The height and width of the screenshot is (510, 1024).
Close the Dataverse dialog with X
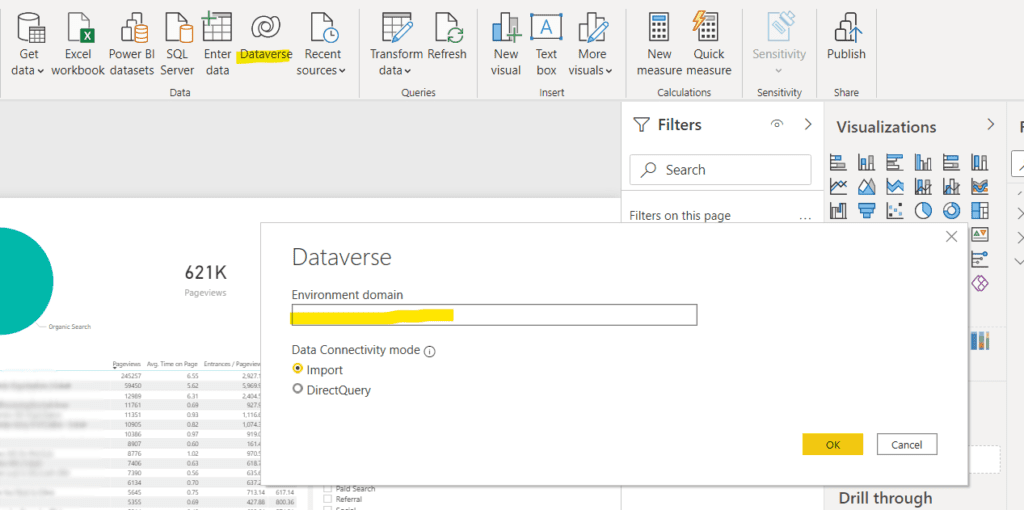[x=952, y=236]
